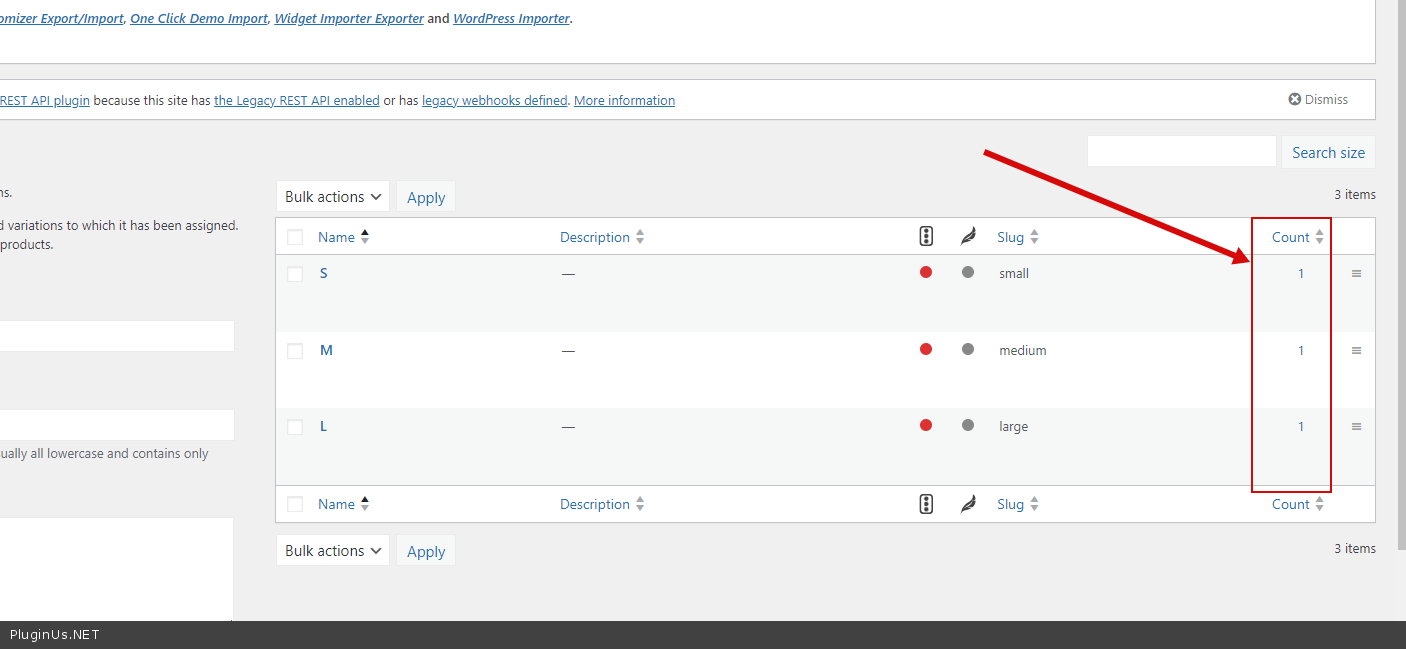Open the bottom Bulk actions dropdown
The image size is (1406, 649).
click(x=332, y=551)
